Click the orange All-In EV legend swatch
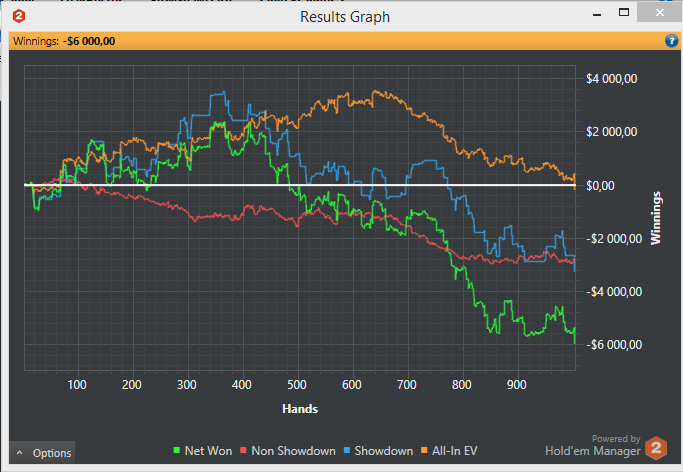Image resolution: width=683 pixels, height=472 pixels. click(424, 450)
